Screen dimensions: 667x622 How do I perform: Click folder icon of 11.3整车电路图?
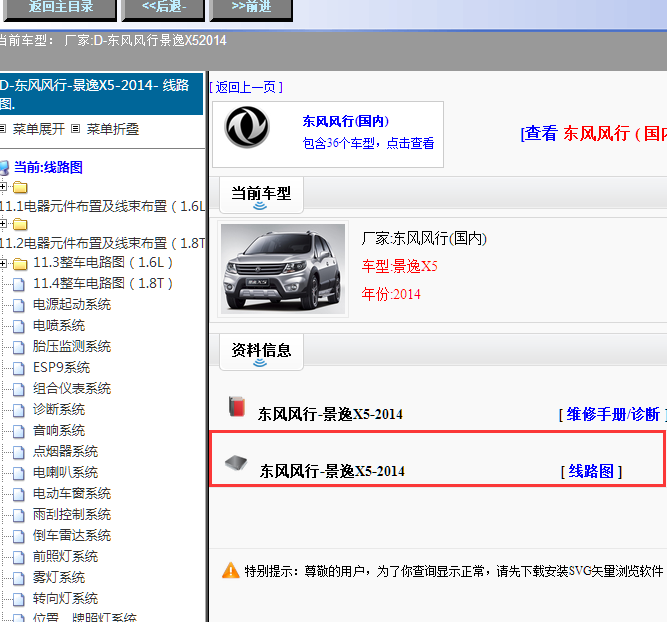(20, 264)
